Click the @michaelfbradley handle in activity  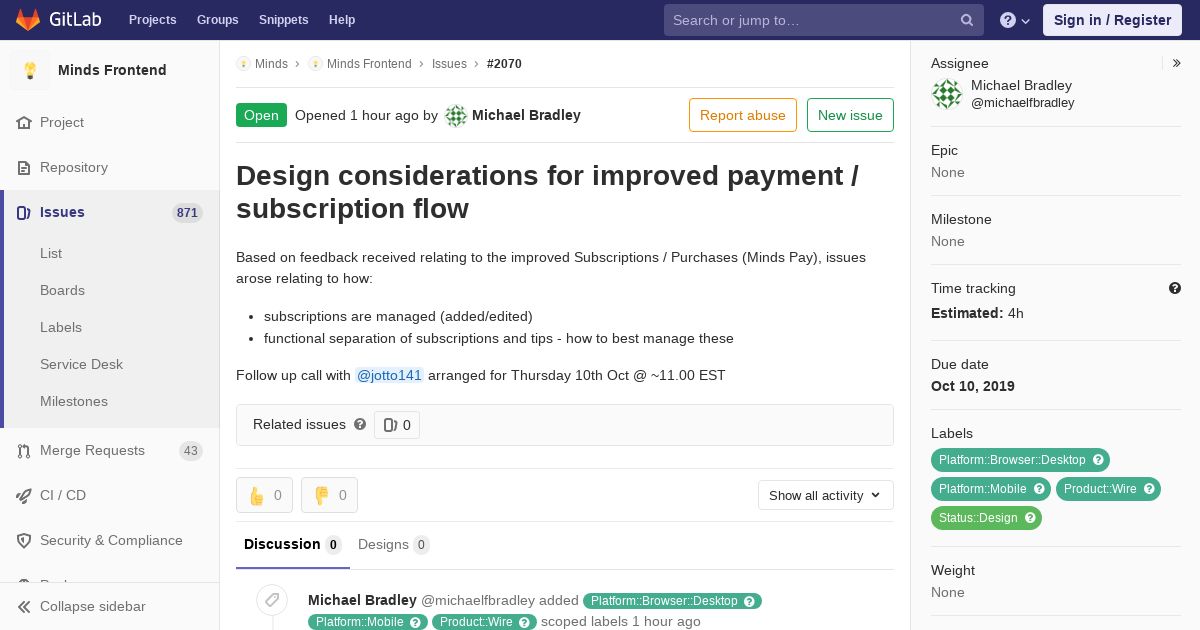click(478, 600)
